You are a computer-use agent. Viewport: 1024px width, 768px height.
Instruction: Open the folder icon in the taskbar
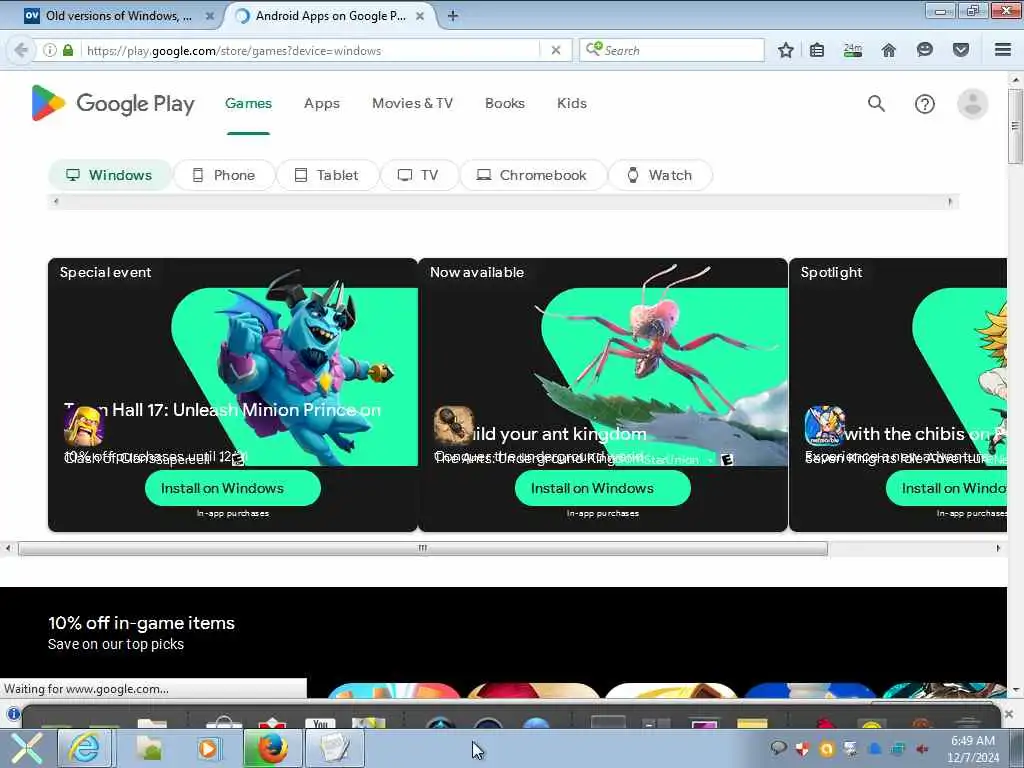pos(150,748)
